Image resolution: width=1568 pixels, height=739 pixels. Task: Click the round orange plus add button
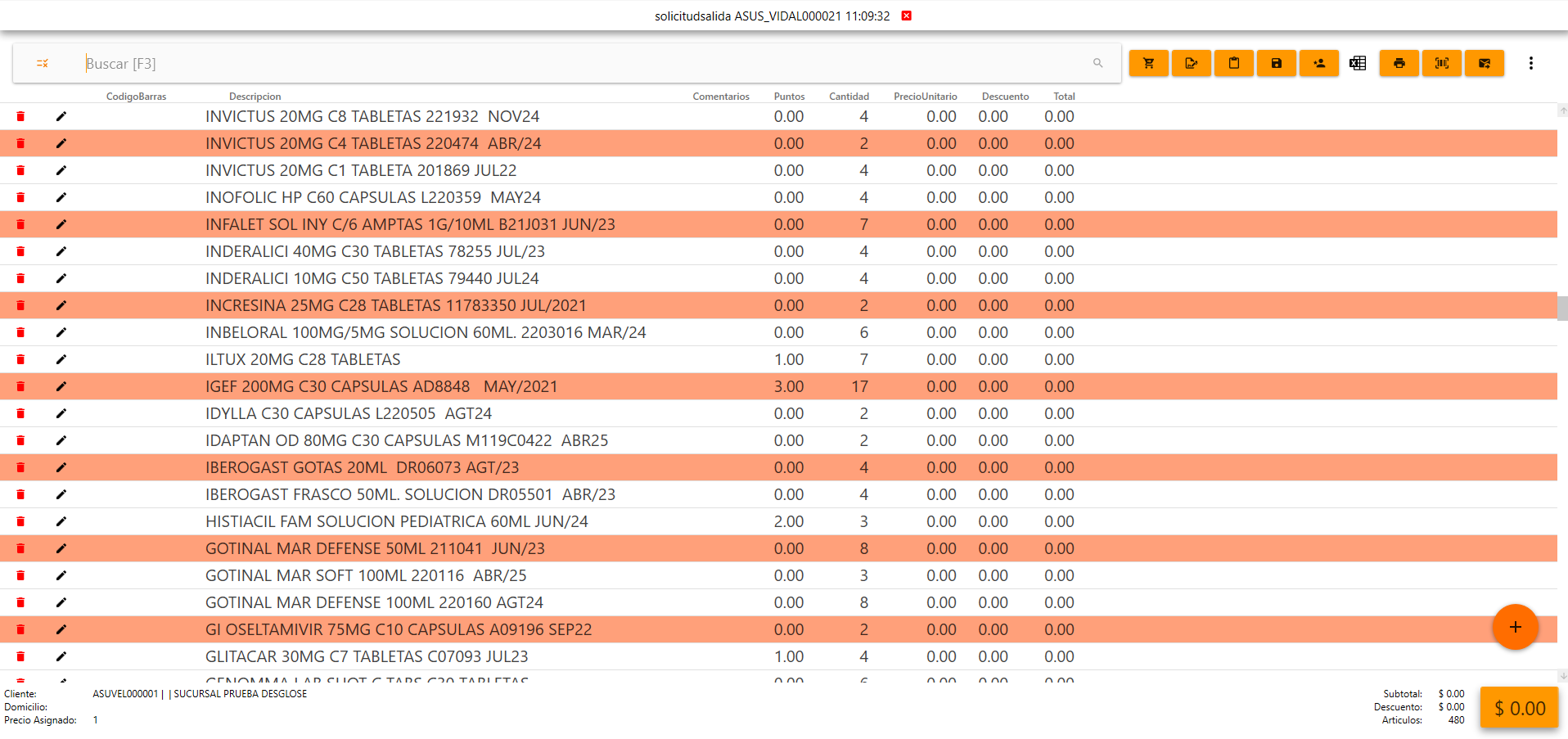tap(1515, 627)
